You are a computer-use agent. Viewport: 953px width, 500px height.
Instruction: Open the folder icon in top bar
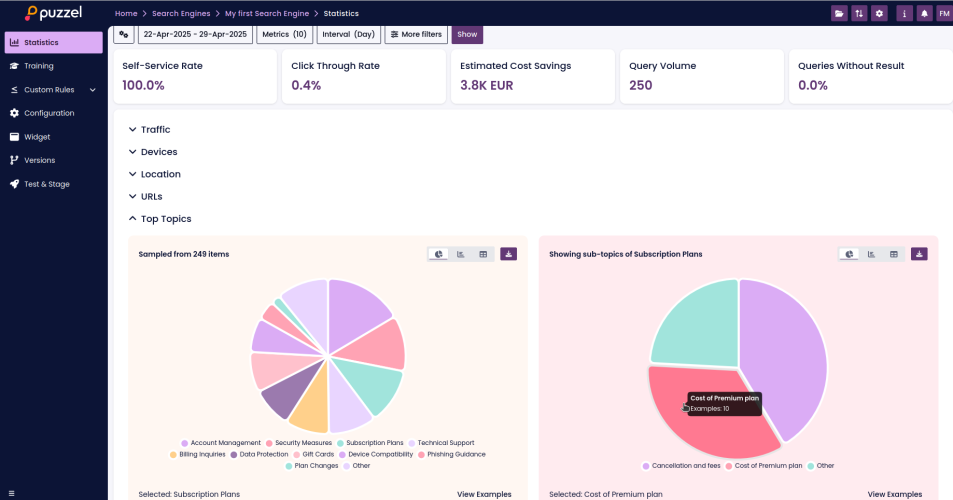point(839,13)
